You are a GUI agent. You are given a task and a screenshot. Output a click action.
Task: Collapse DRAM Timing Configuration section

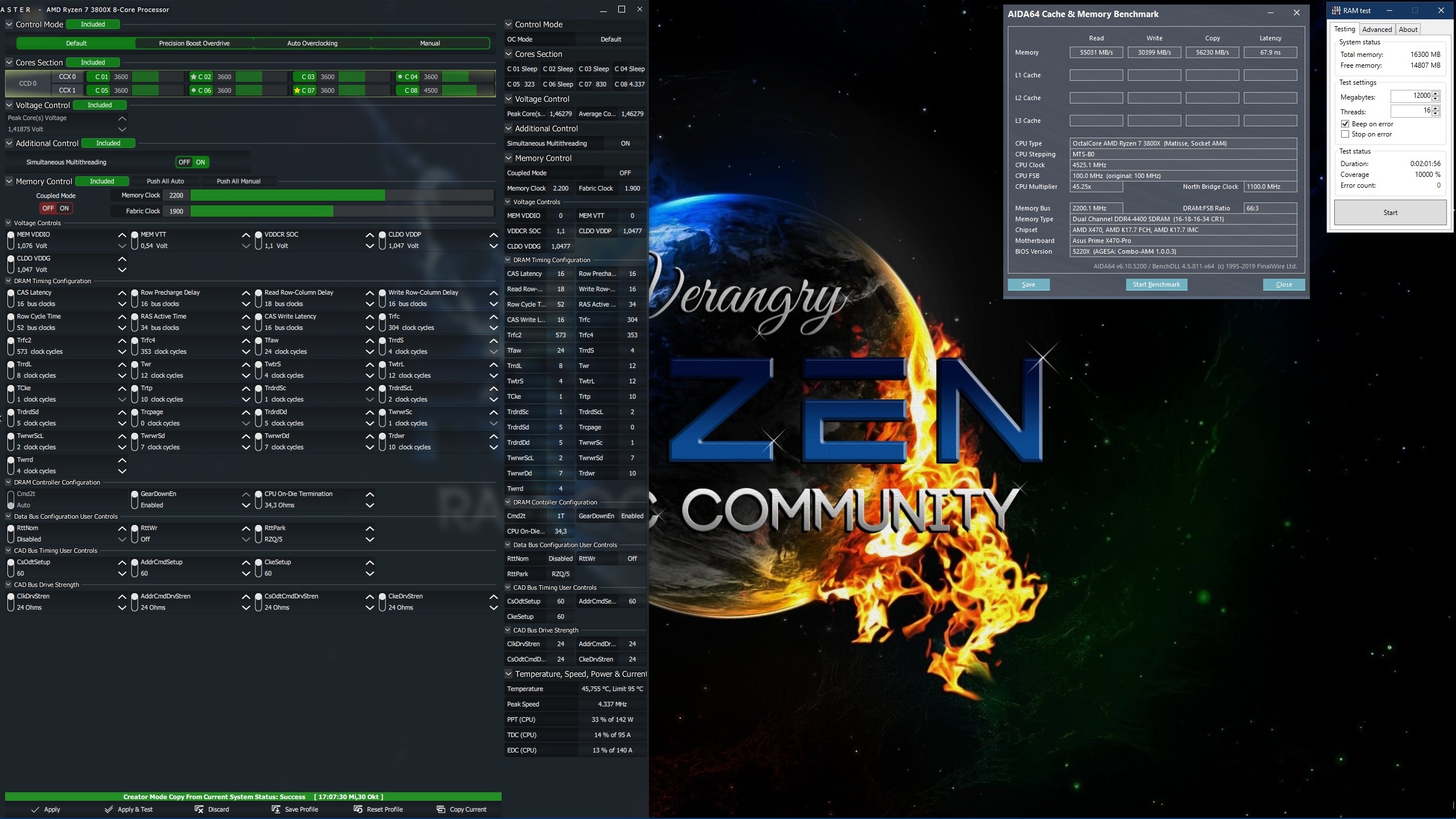pyautogui.click(x=9, y=281)
